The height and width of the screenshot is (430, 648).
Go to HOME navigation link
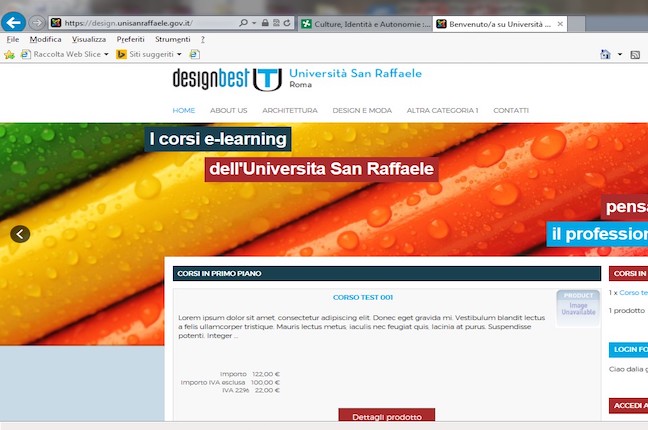(x=184, y=110)
